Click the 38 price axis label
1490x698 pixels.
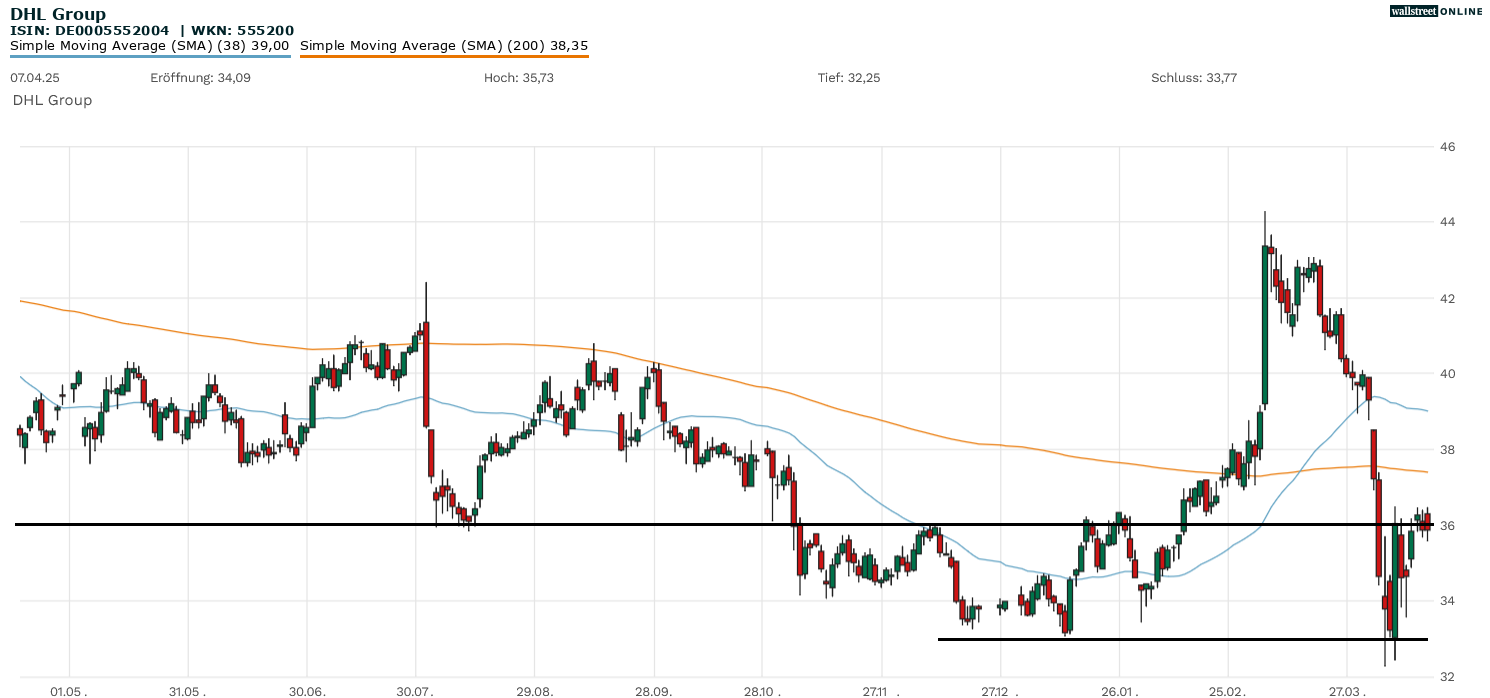[x=1447, y=450]
